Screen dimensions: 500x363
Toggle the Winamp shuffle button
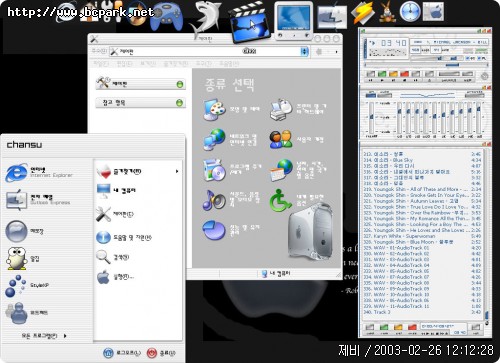click(448, 74)
